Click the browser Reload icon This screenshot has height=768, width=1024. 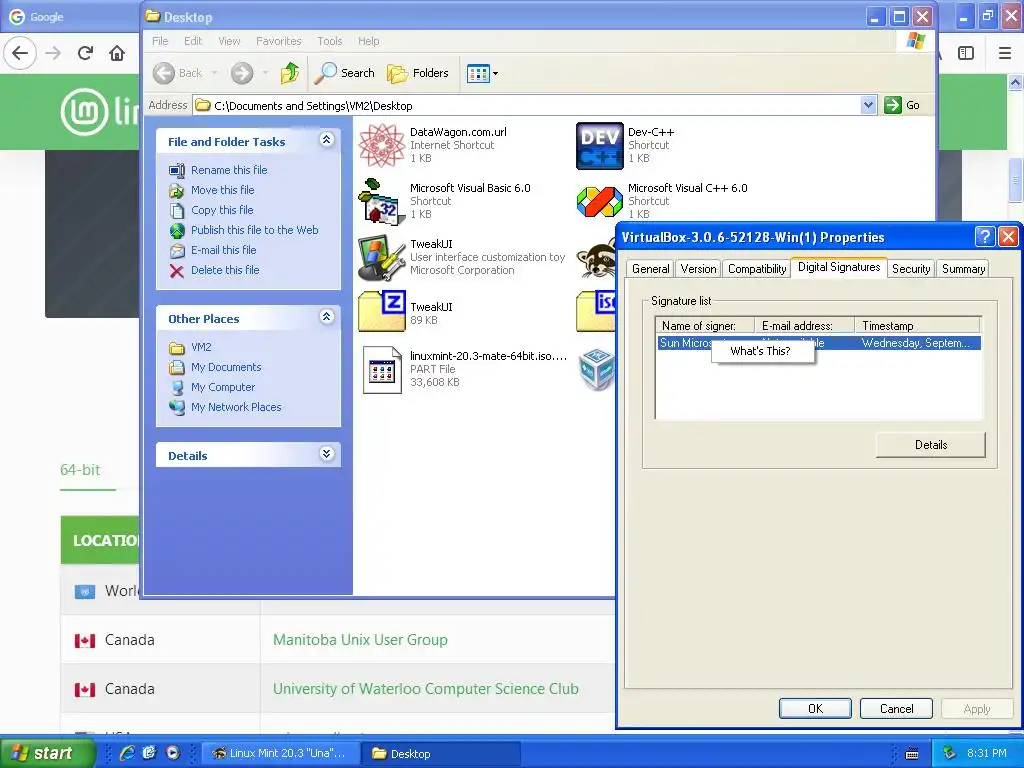tap(85, 53)
